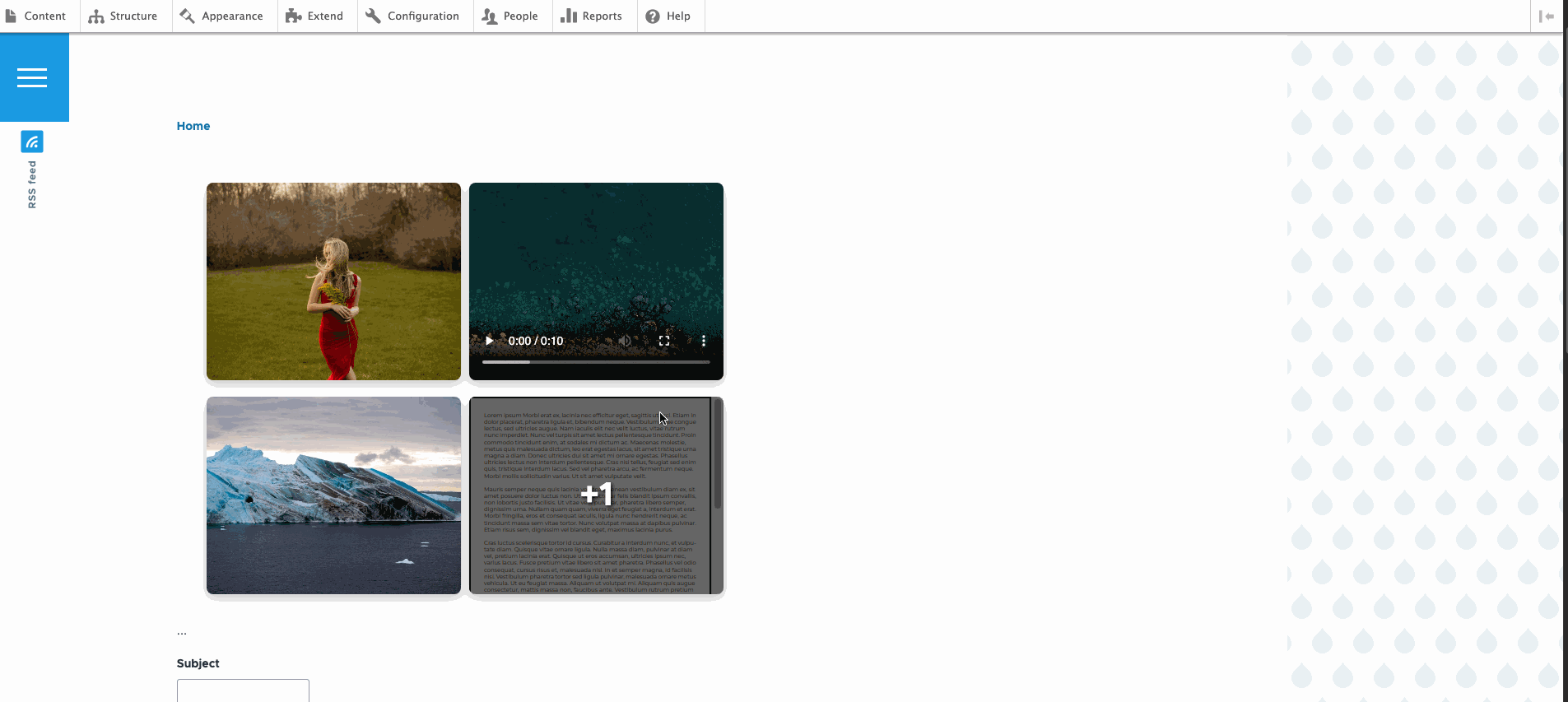Viewport: 1568px width, 702px height.
Task: Go to the Extend modules page
Action: pos(315,16)
